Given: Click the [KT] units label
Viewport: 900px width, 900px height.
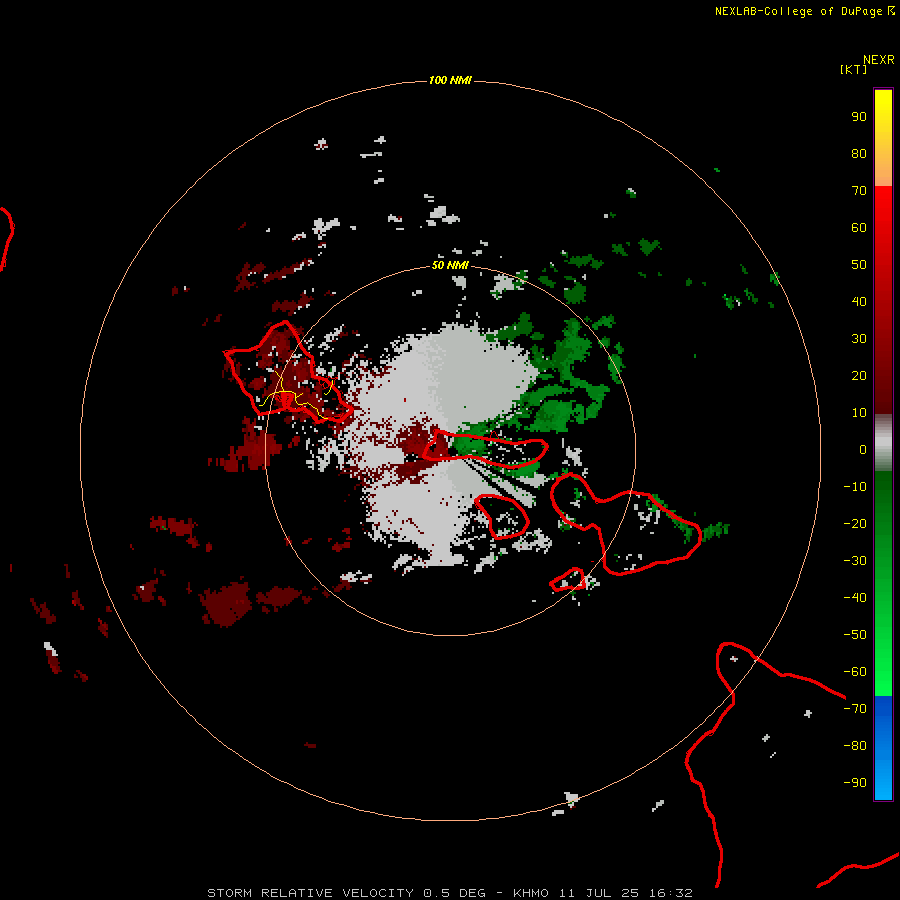Looking at the screenshot, I should 853,69.
